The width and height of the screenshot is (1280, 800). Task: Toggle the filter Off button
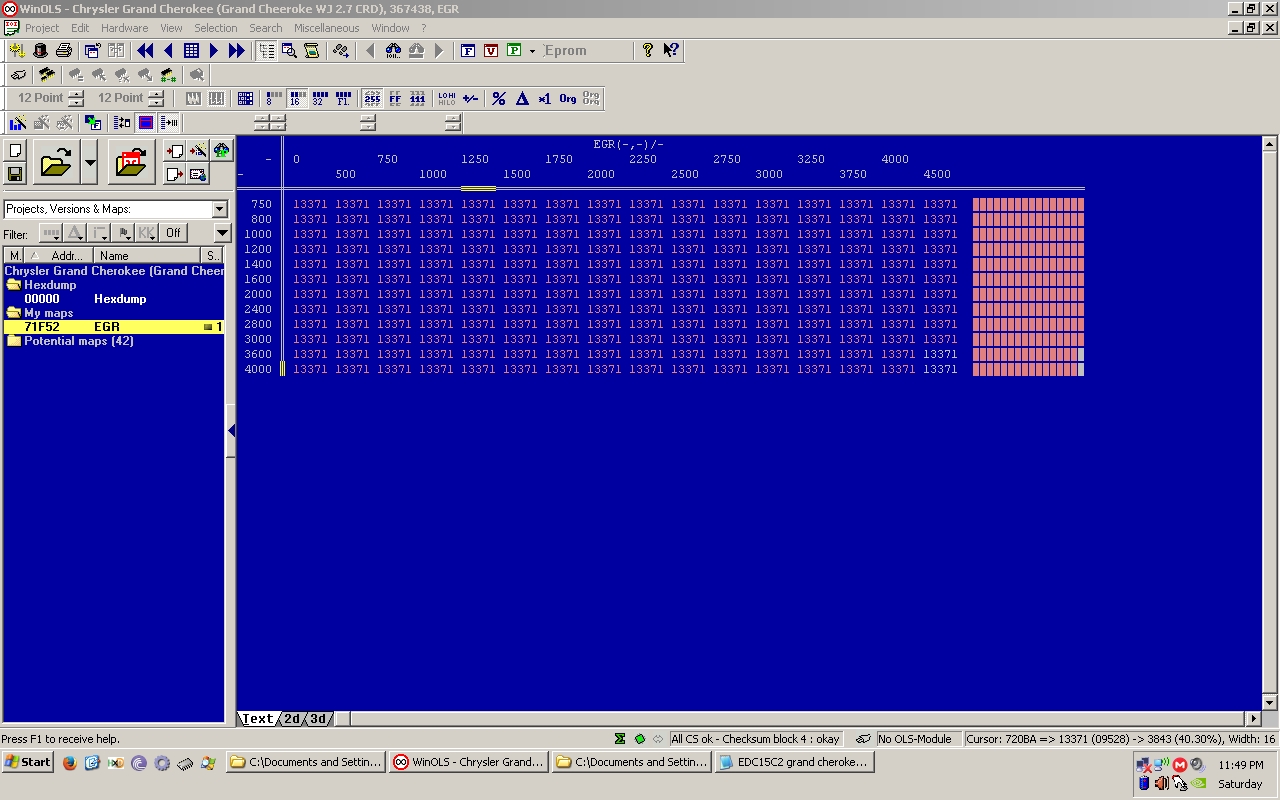click(x=173, y=233)
